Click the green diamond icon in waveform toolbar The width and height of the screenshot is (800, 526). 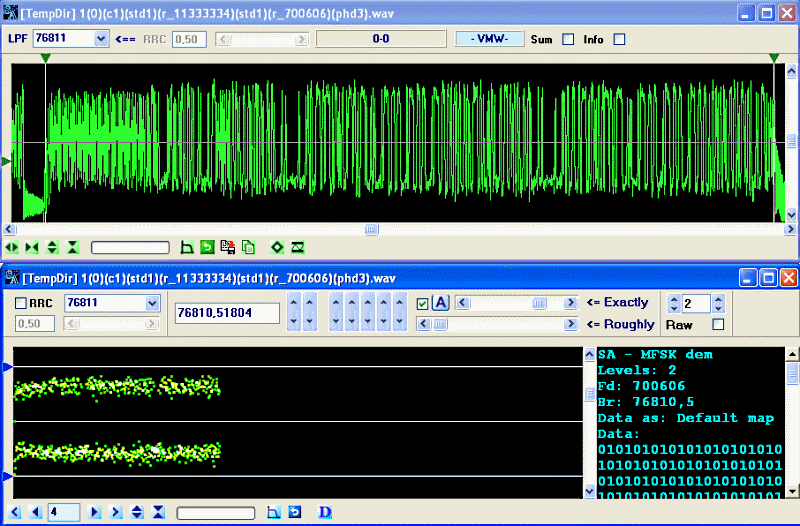coord(277,247)
